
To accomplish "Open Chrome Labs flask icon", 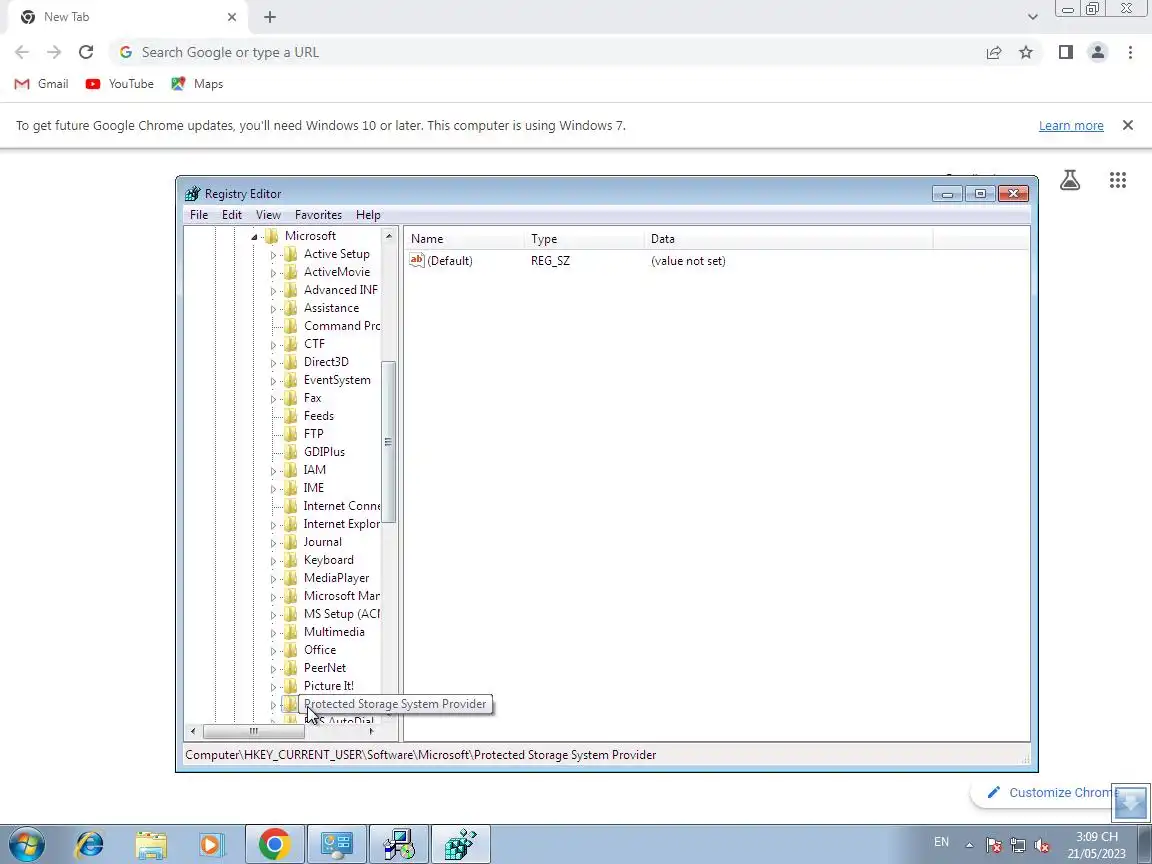I will click(1070, 180).
